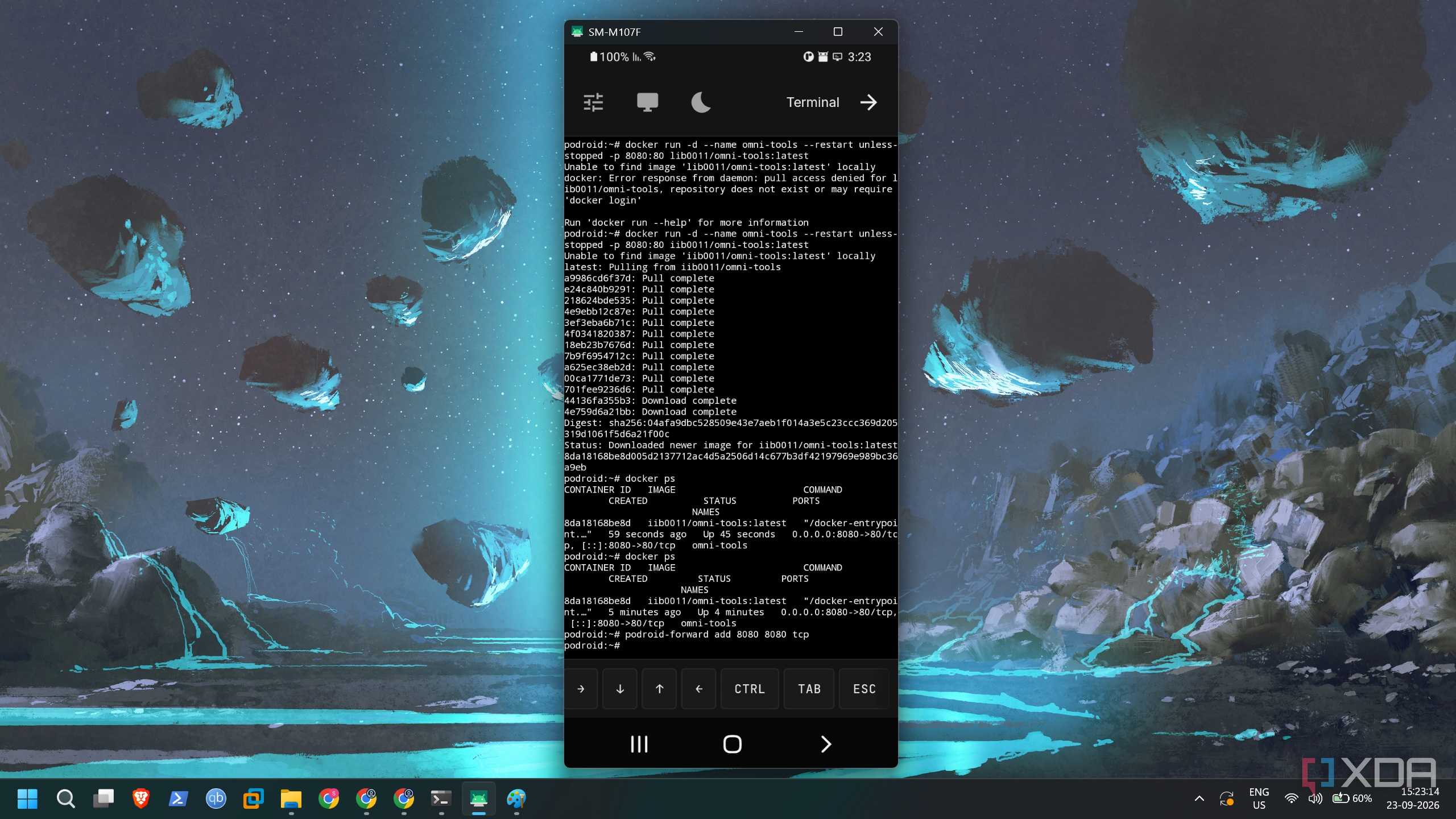The width and height of the screenshot is (1456, 819).
Task: Tap the Android back navigation chevron
Action: pyautogui.click(x=826, y=744)
